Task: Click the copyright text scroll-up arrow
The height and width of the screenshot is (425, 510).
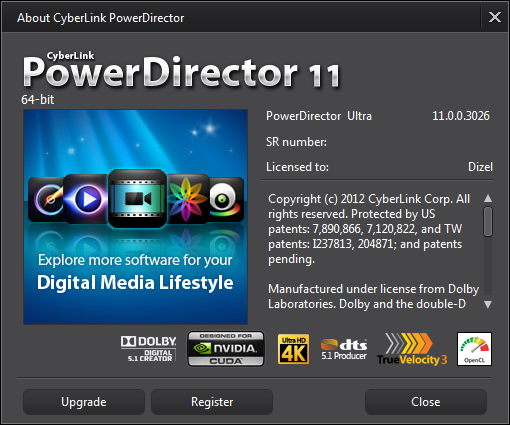Action: pos(488,198)
